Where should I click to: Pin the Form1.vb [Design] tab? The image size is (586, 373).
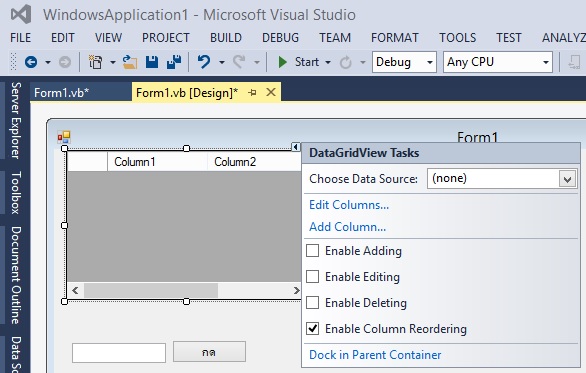252,92
